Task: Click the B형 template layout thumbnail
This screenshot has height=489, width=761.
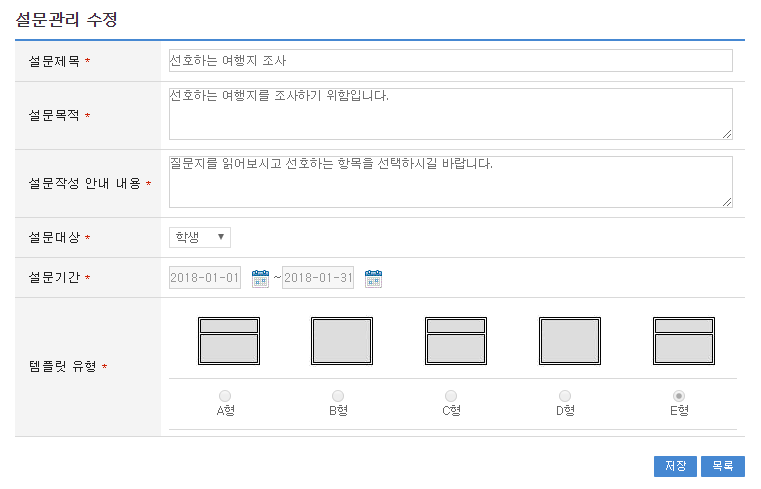Action: tap(342, 341)
